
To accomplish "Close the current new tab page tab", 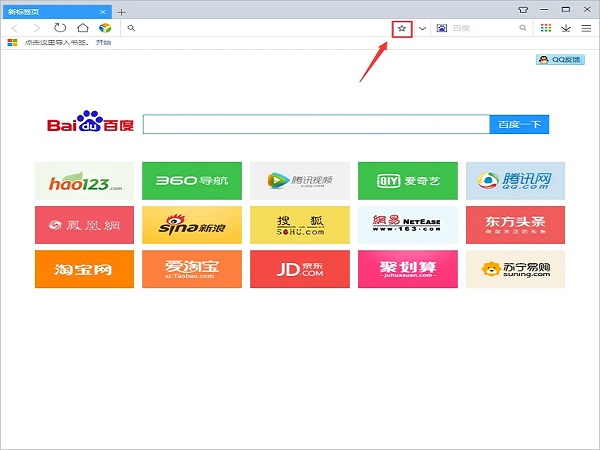I will click(x=103, y=12).
